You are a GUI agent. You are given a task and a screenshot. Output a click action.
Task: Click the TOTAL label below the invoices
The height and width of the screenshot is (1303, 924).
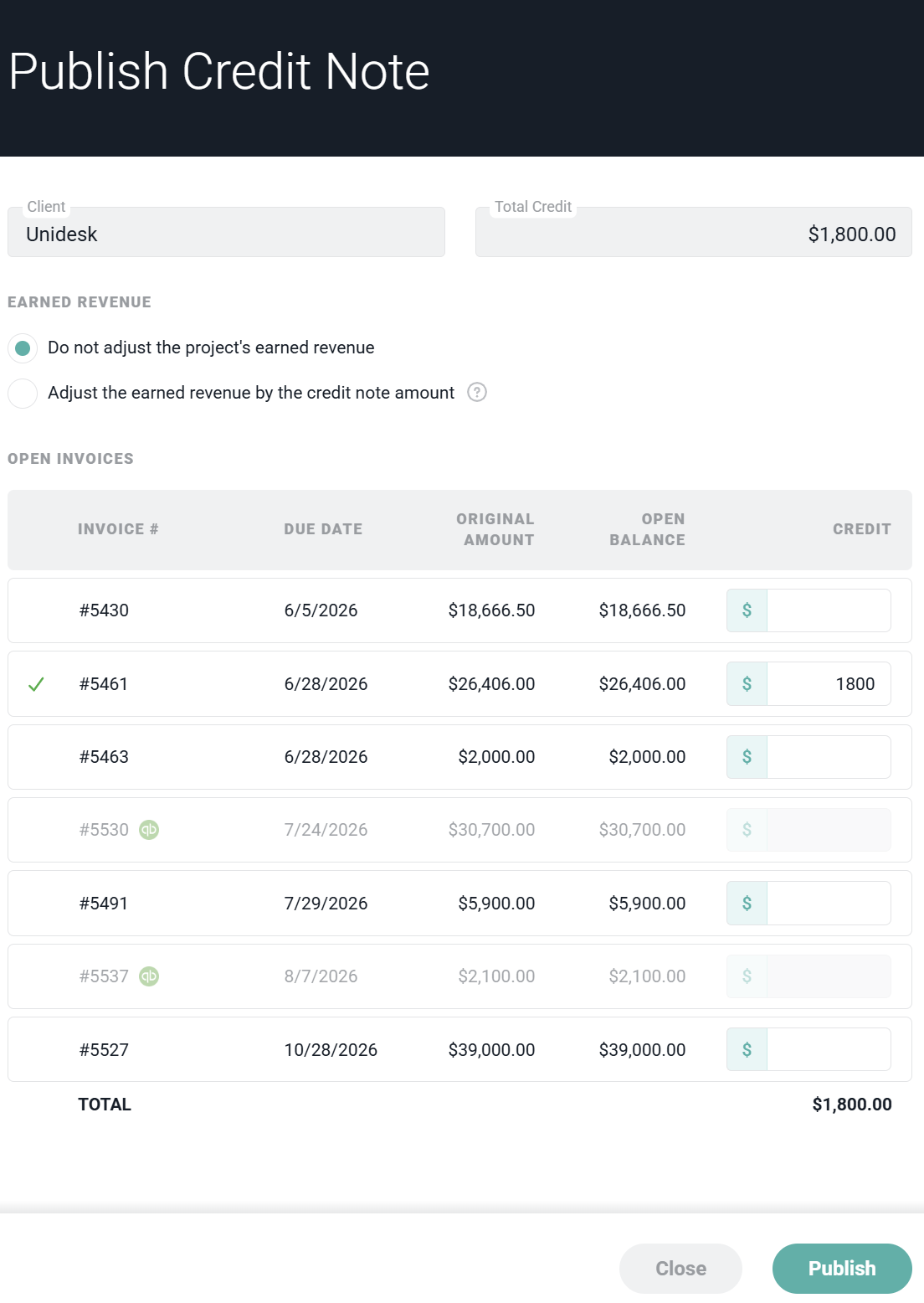[x=105, y=1105]
